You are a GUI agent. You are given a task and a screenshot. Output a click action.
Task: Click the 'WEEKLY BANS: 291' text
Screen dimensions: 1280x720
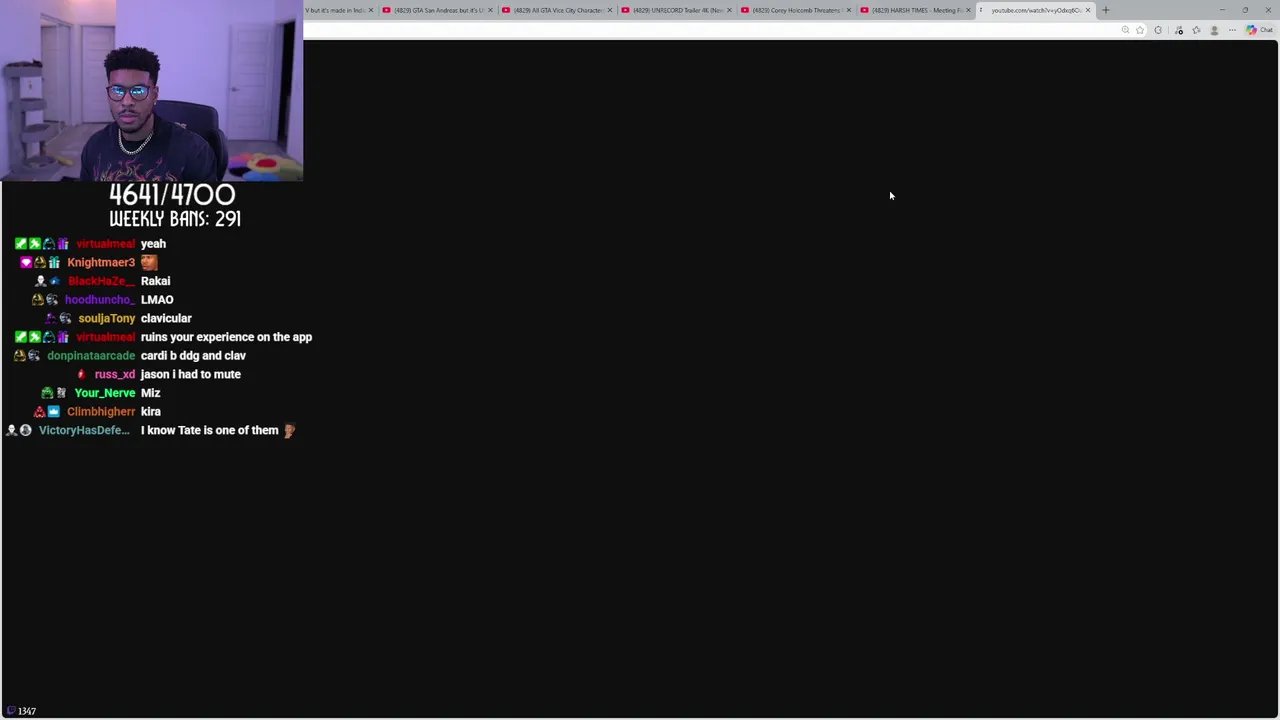pos(175,219)
